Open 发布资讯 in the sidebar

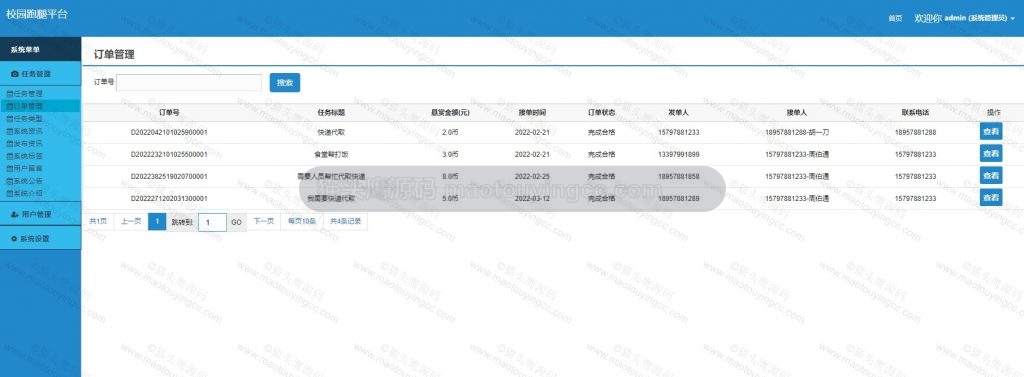pyautogui.click(x=24, y=143)
